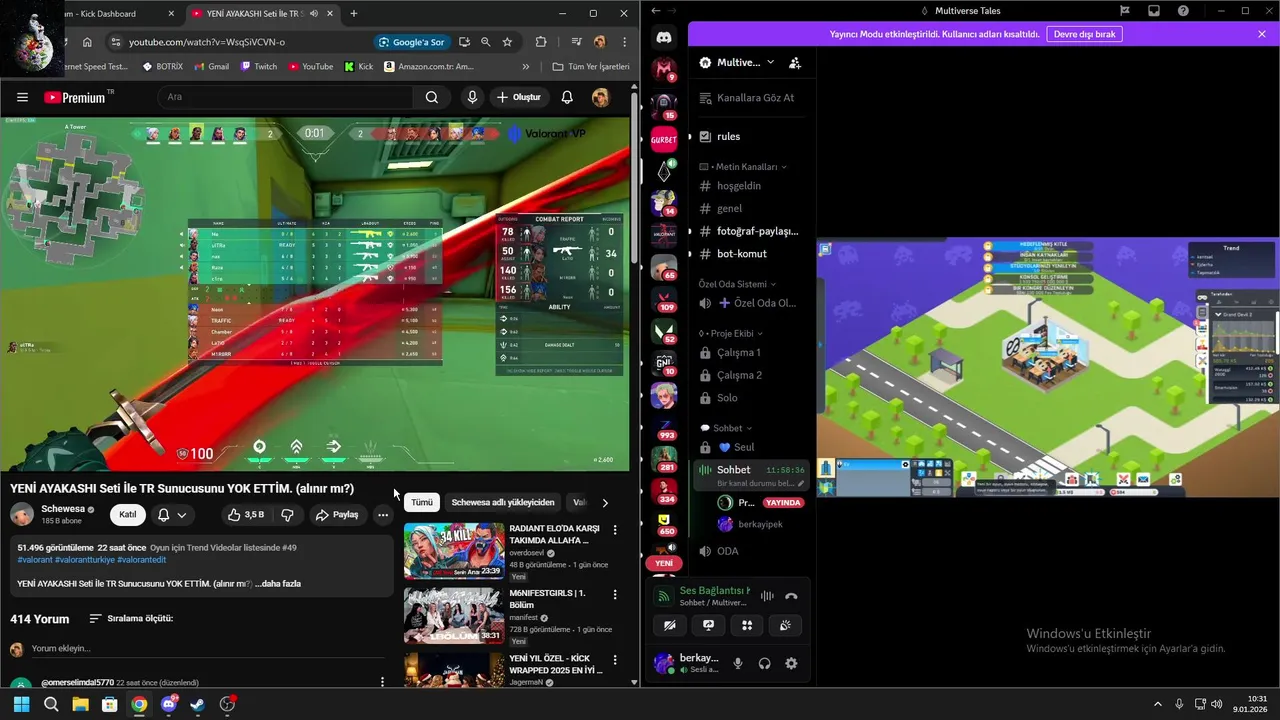Open noise suppression waveform icon

[767, 596]
